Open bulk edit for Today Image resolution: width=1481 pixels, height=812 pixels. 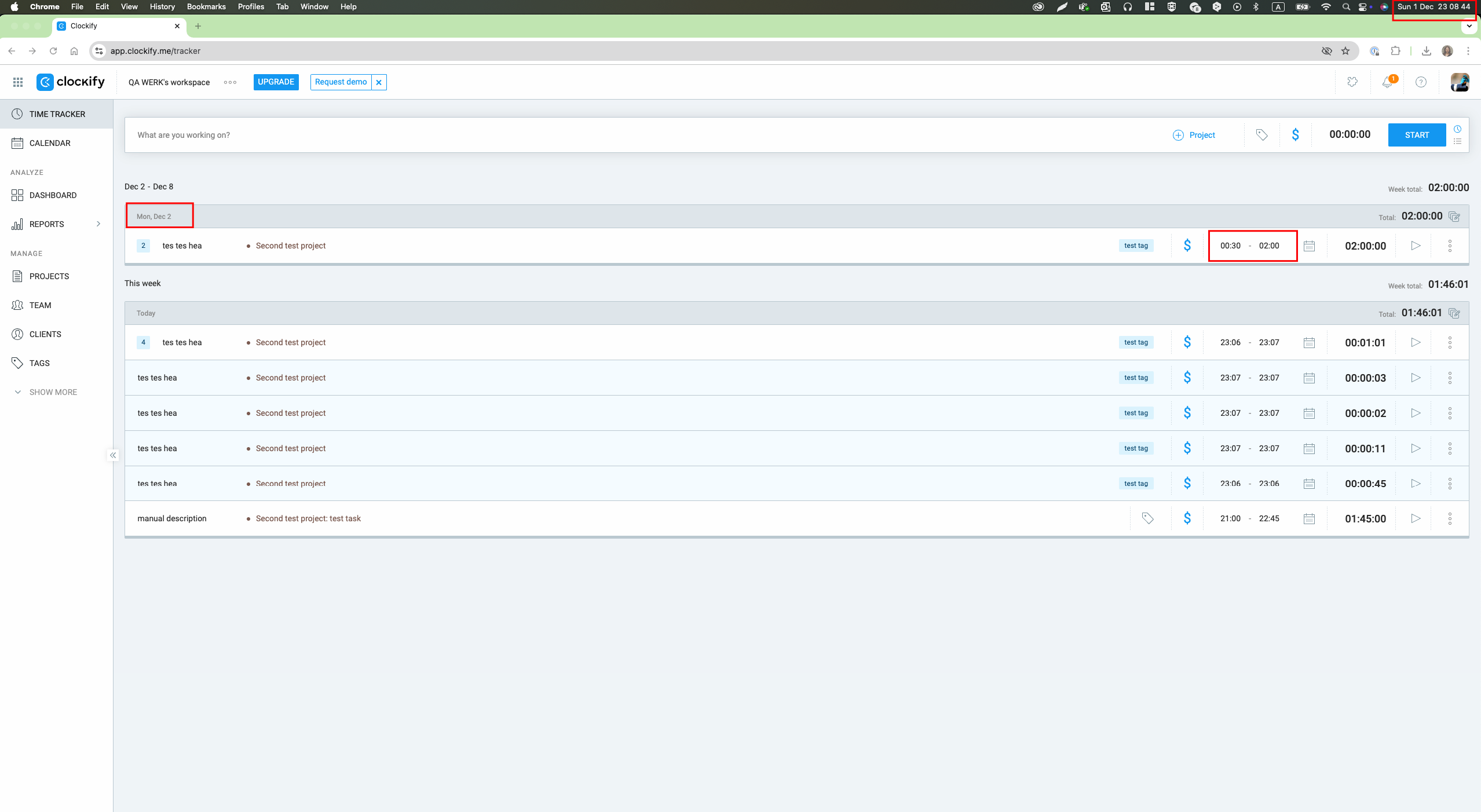(x=1454, y=313)
